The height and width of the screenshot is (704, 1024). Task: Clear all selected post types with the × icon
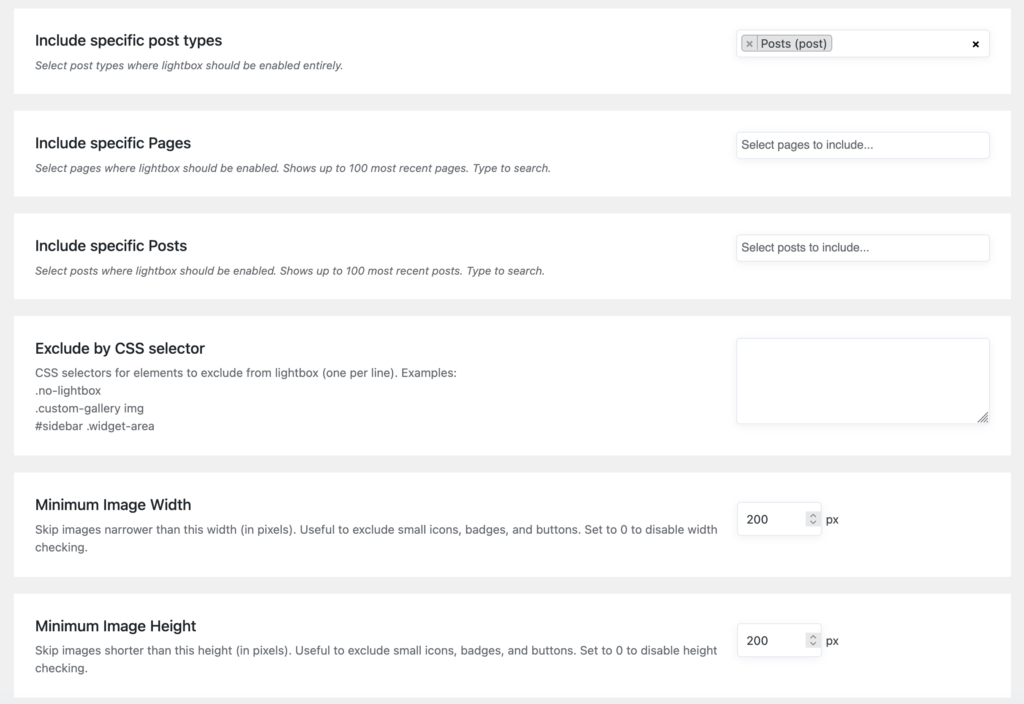975,44
